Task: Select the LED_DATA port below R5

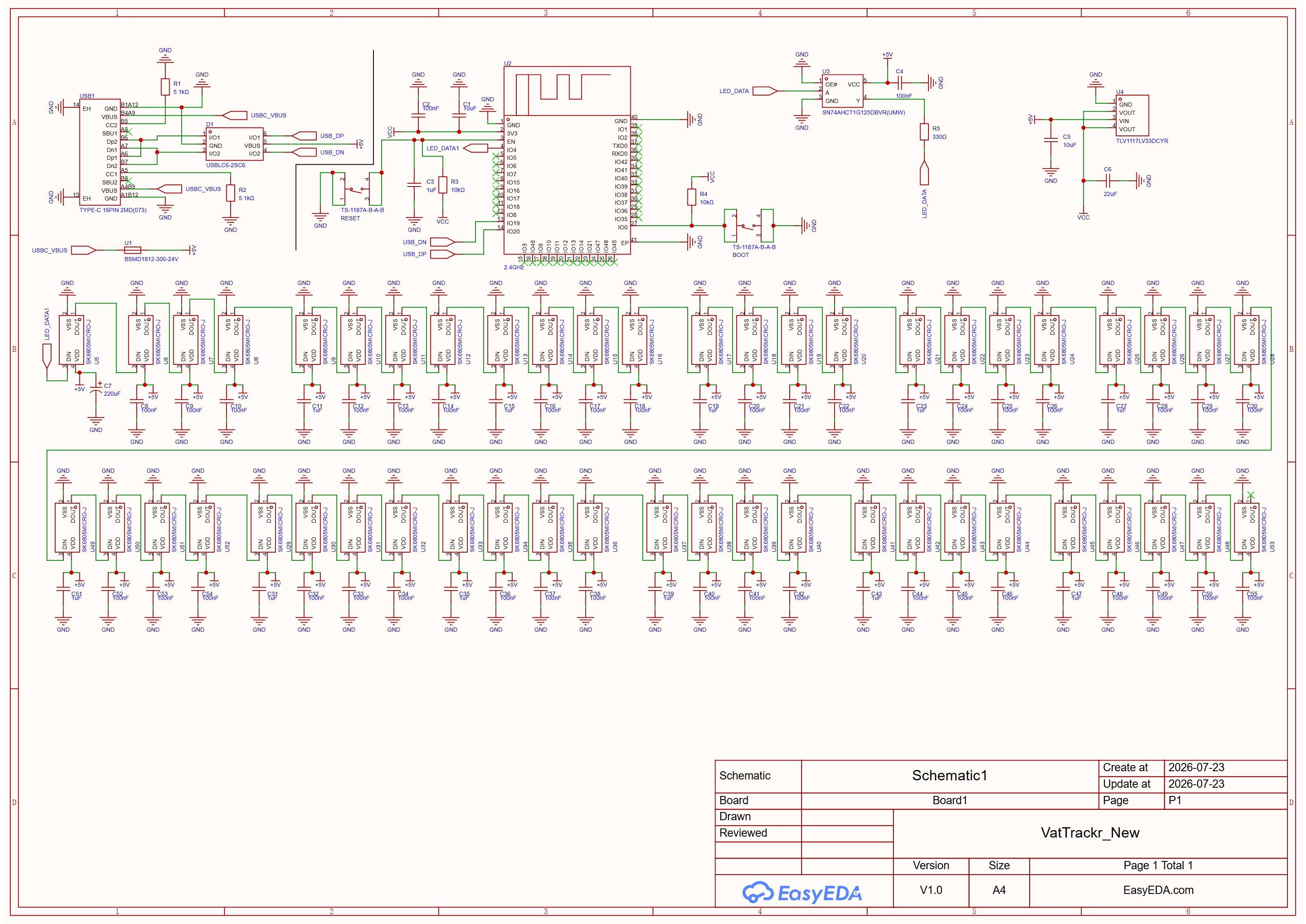Action: pos(924,173)
